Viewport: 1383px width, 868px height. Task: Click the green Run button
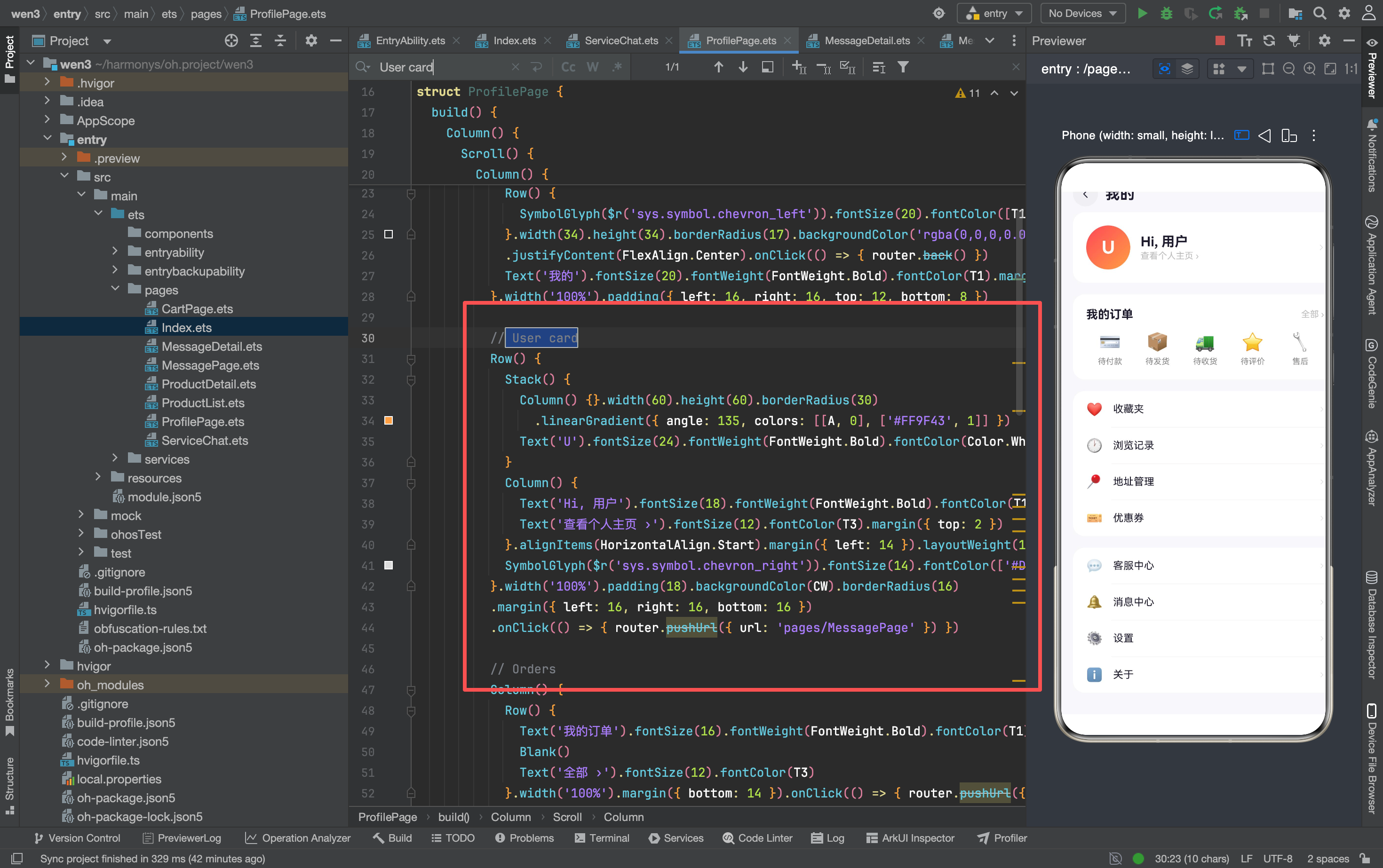(x=1142, y=13)
